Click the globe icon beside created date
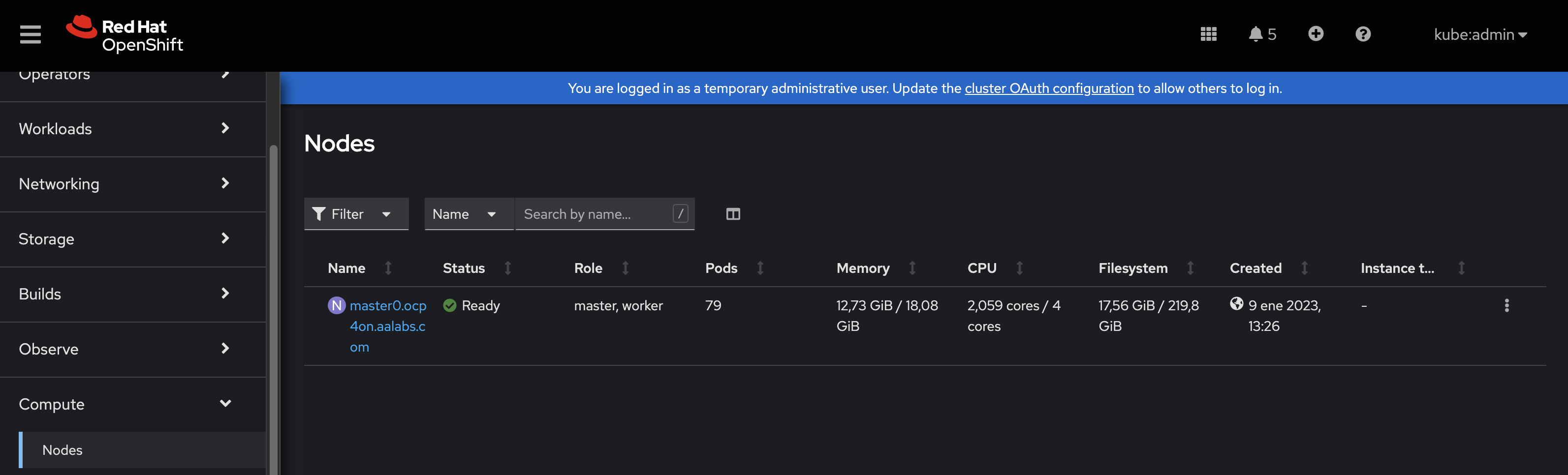Screen dimensions: 1568x475 [x=1236, y=303]
